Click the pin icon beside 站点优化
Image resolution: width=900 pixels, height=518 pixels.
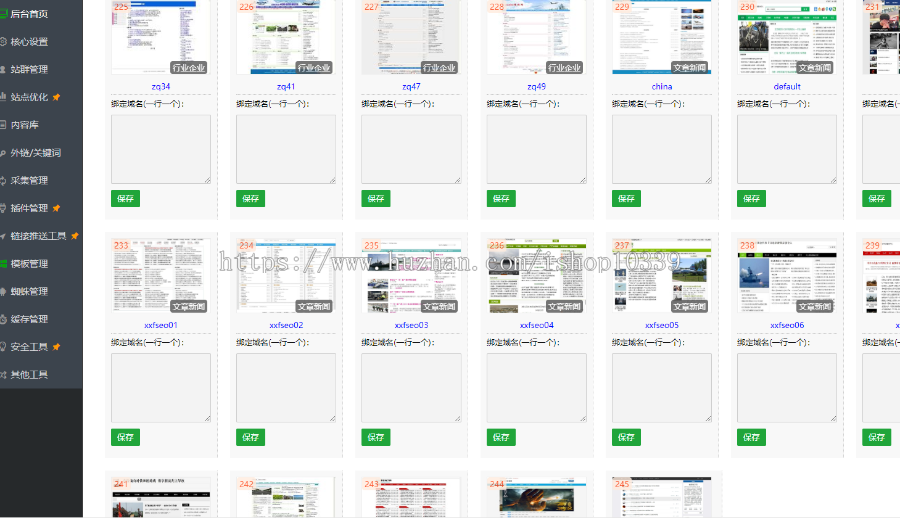point(57,97)
